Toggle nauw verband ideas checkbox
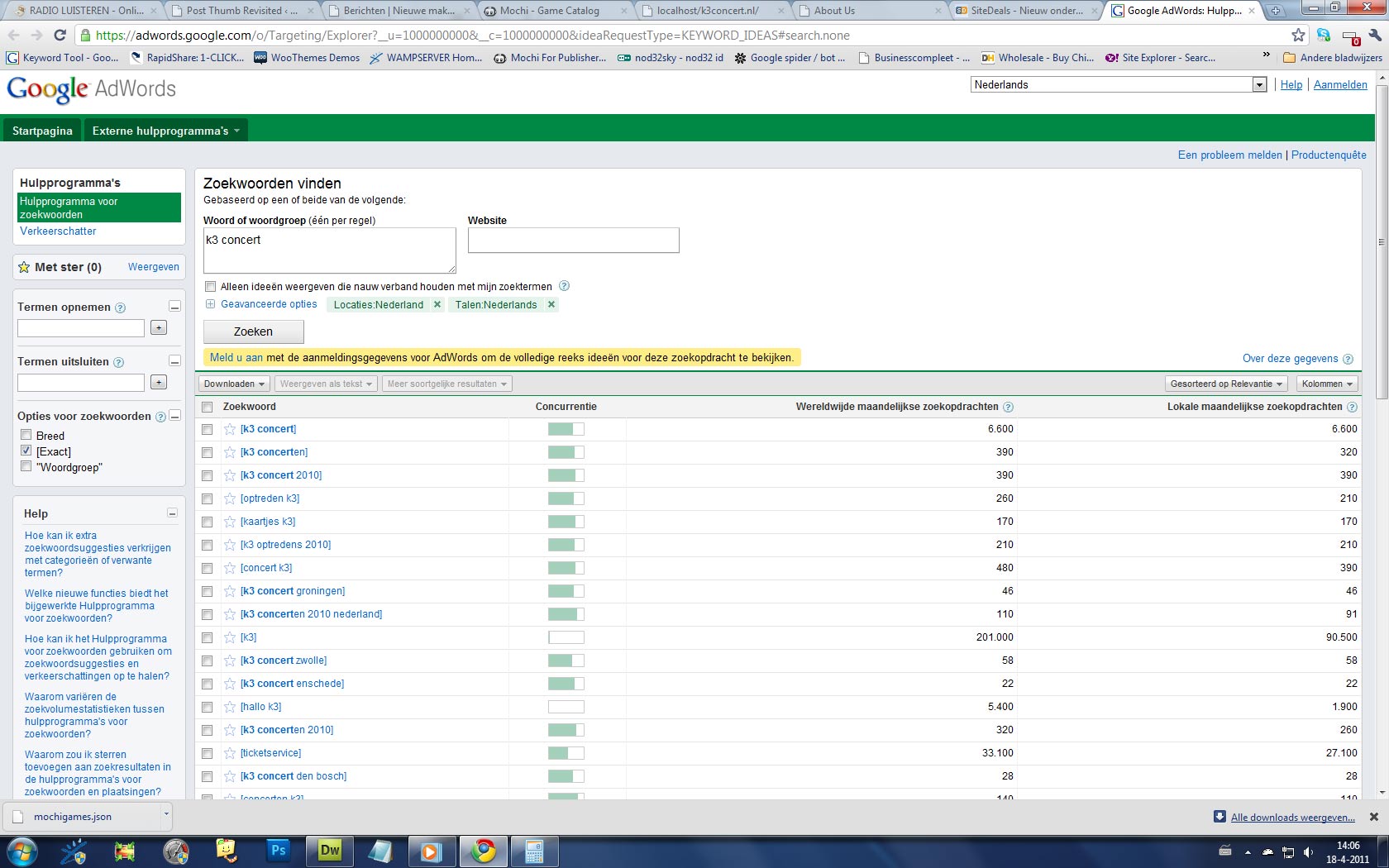Screen dimensions: 1389x868 [x=210, y=287]
